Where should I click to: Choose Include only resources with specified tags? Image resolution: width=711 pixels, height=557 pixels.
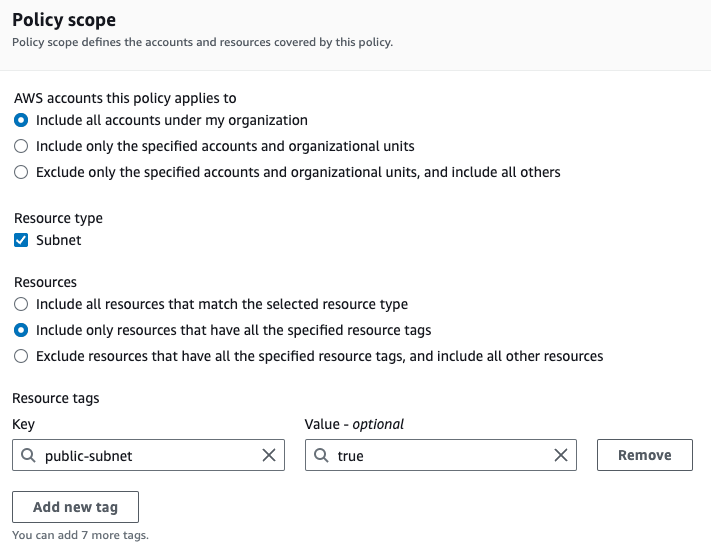tap(21, 330)
